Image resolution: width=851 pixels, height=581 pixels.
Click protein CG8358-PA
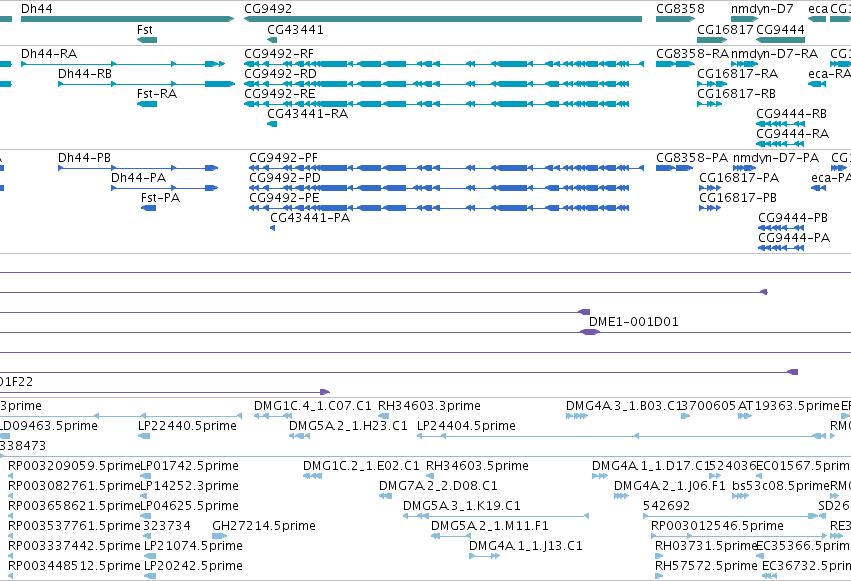(674, 168)
